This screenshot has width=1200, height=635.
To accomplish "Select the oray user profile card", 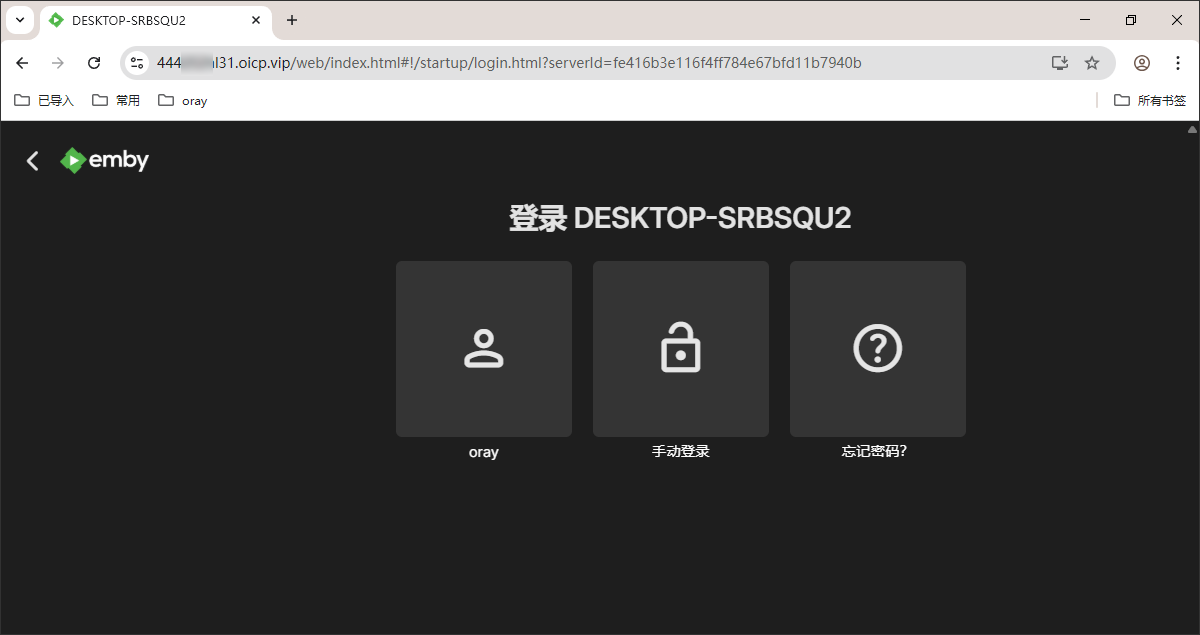I will point(484,349).
